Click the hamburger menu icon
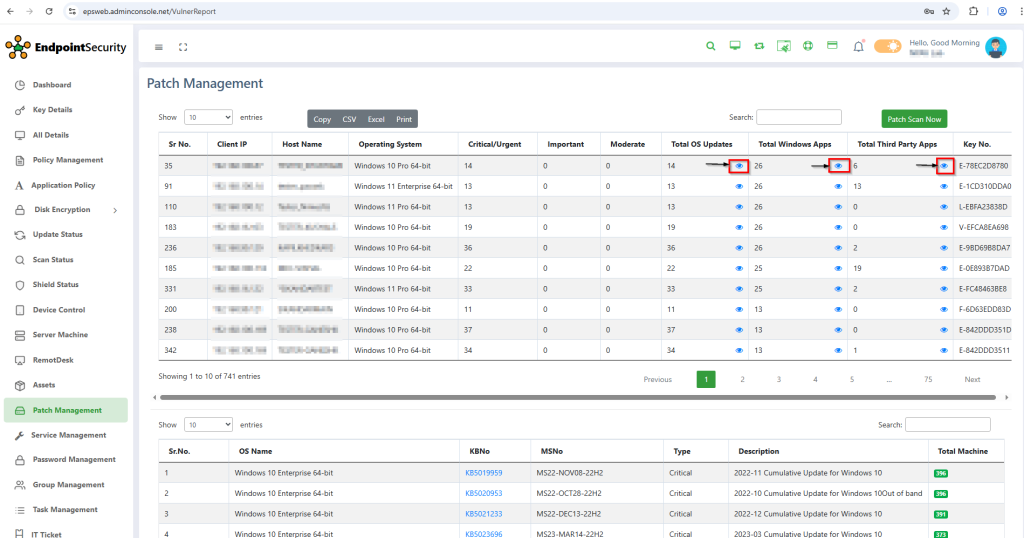 point(159,47)
